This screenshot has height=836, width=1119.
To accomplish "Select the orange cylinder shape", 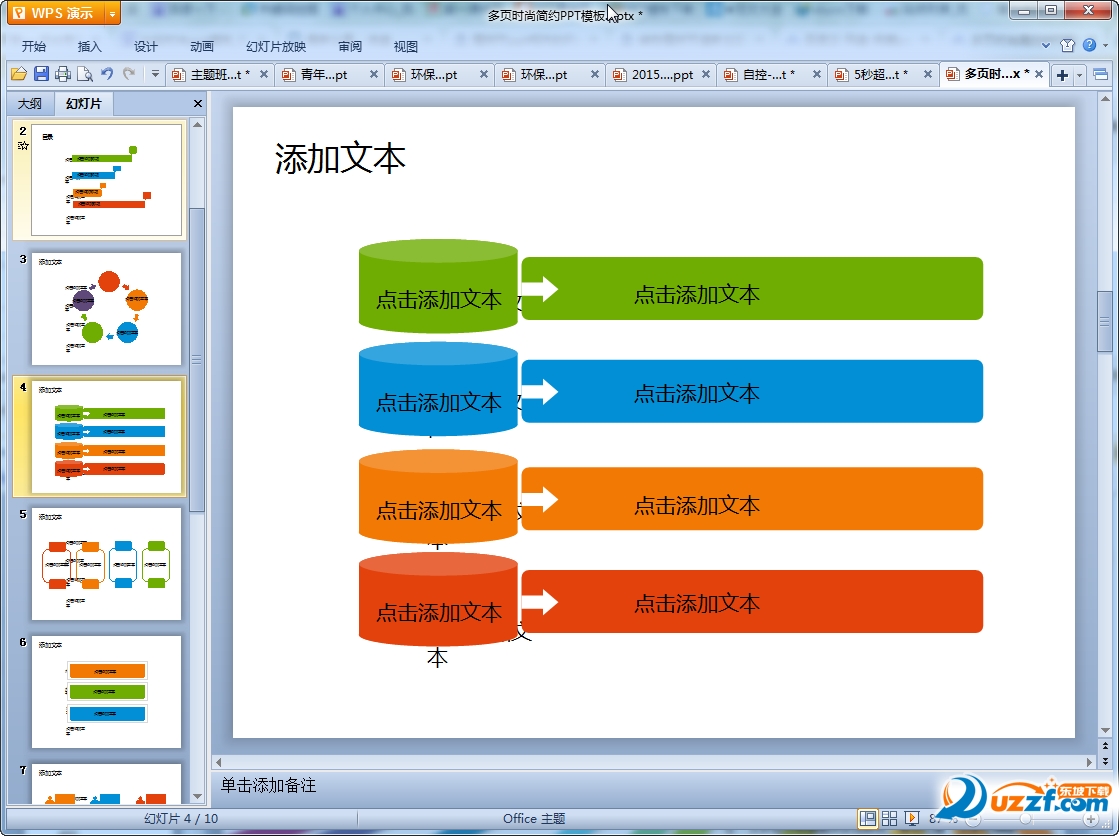I will (x=438, y=496).
